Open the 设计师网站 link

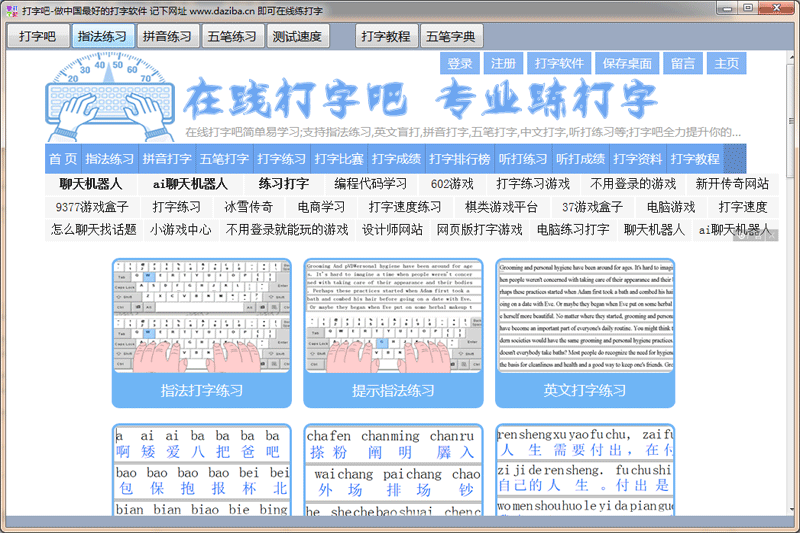pos(392,230)
